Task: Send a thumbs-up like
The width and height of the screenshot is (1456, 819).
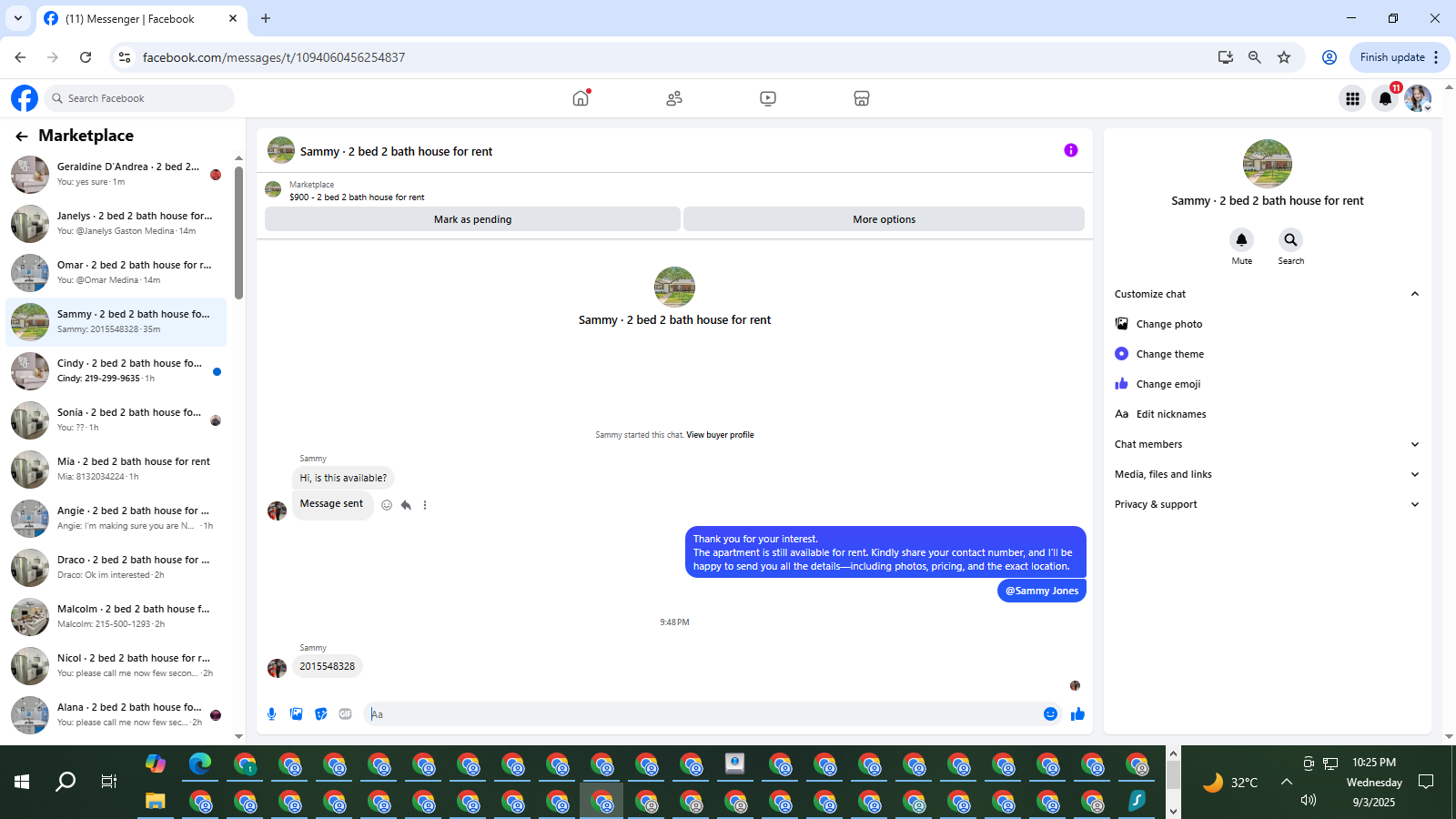Action: coord(1077,714)
